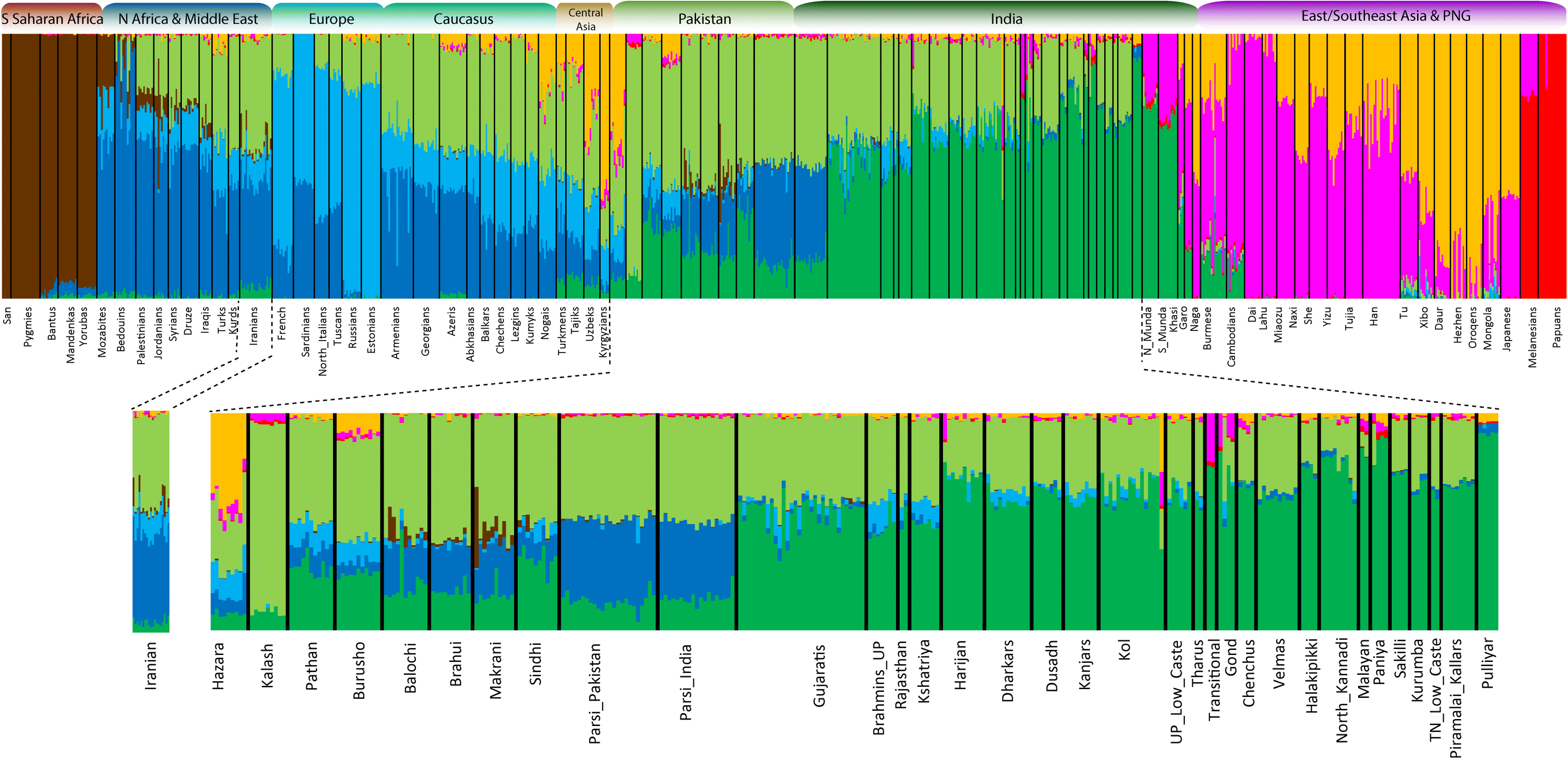Click the 'Japanese' population label
1568x759 pixels.
(1506, 329)
